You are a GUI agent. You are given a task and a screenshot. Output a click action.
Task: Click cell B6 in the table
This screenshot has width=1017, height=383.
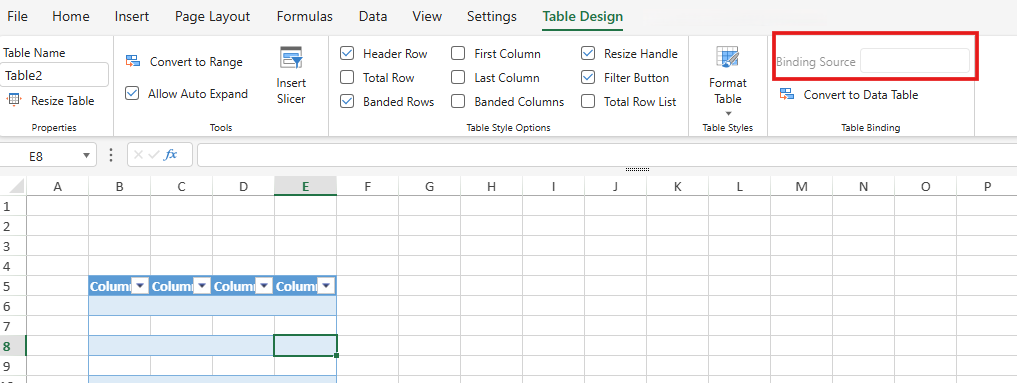pos(119,306)
